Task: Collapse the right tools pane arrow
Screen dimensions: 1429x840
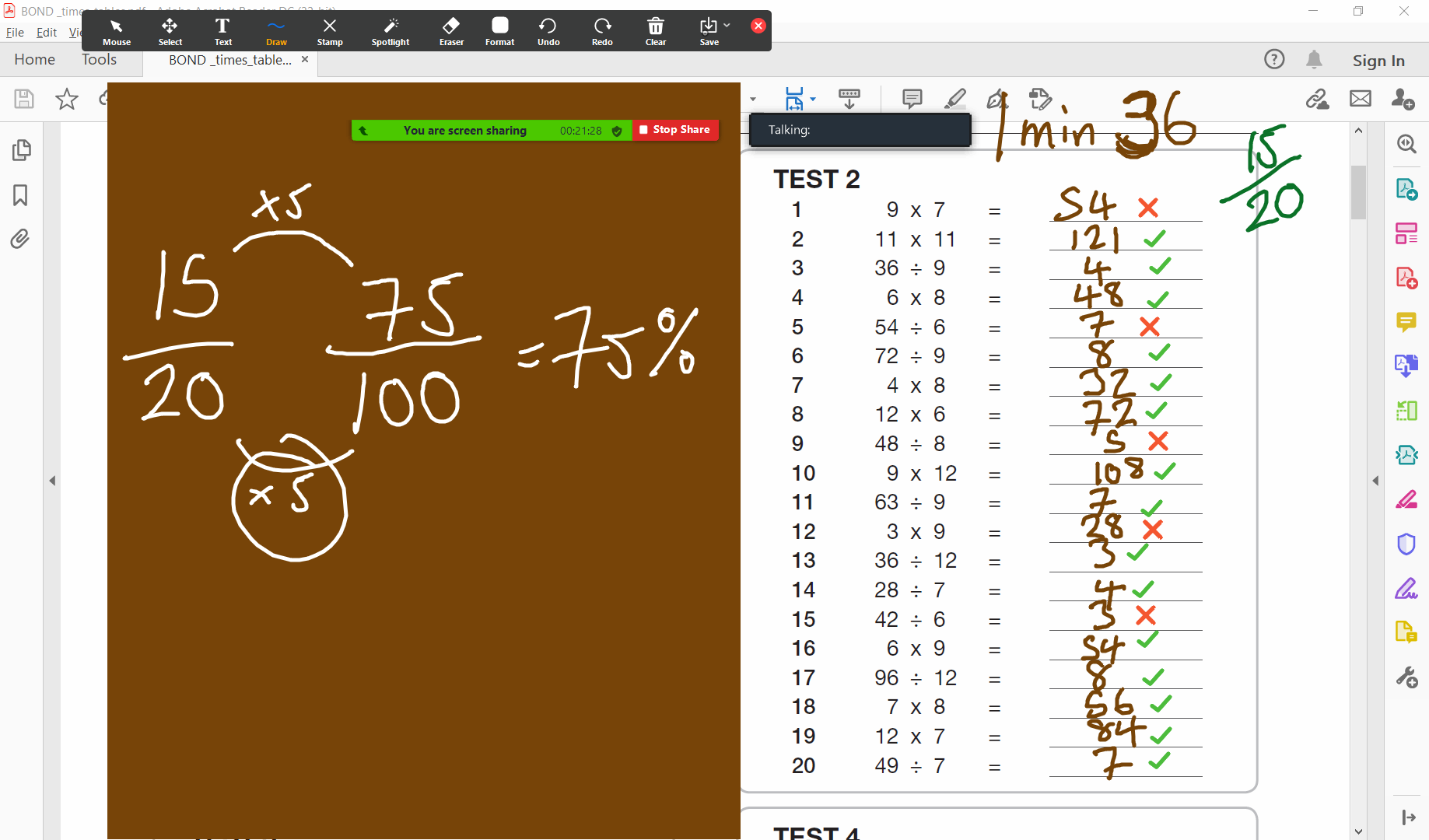Action: (x=1375, y=481)
